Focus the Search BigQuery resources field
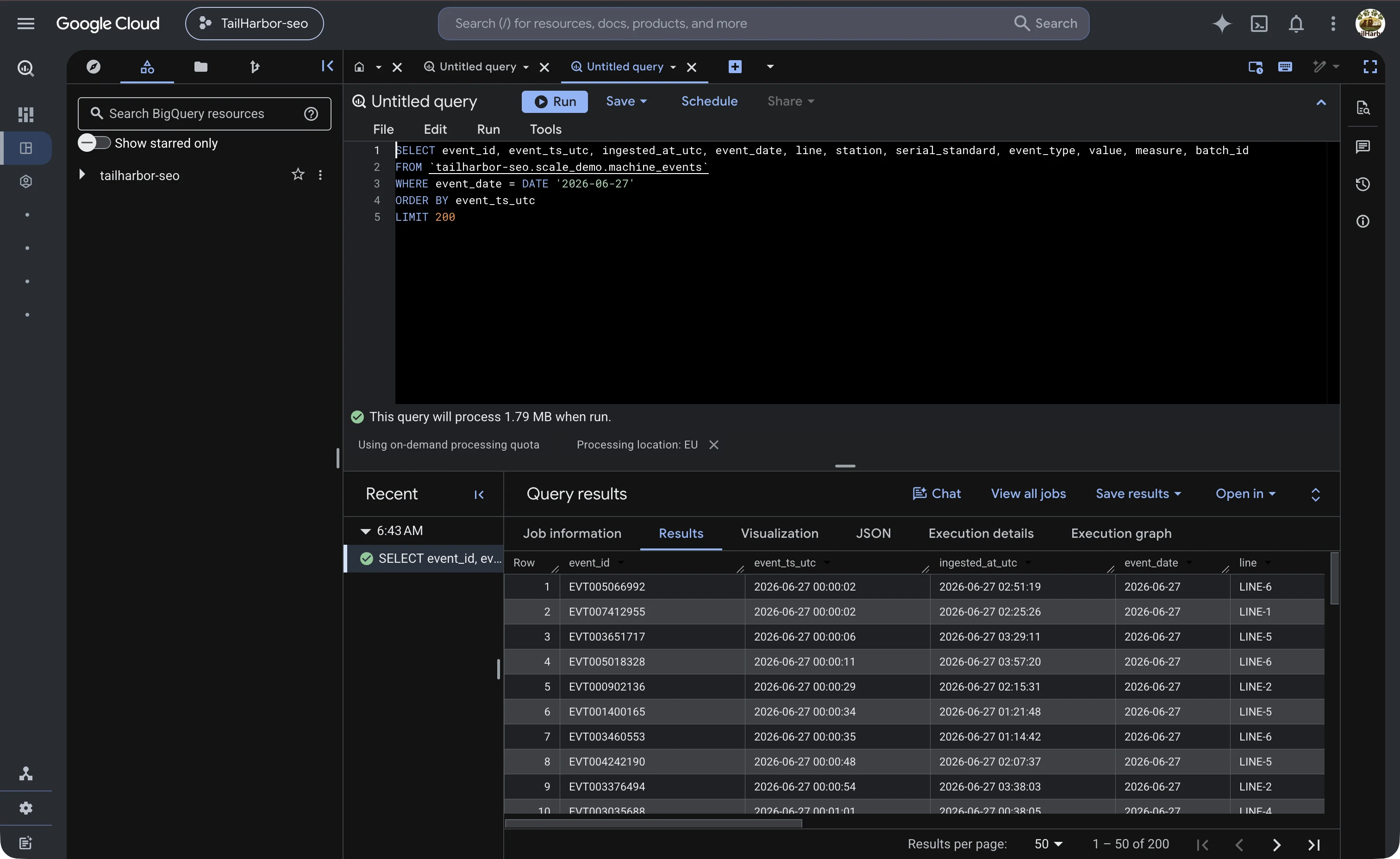1400x859 pixels. (x=204, y=114)
